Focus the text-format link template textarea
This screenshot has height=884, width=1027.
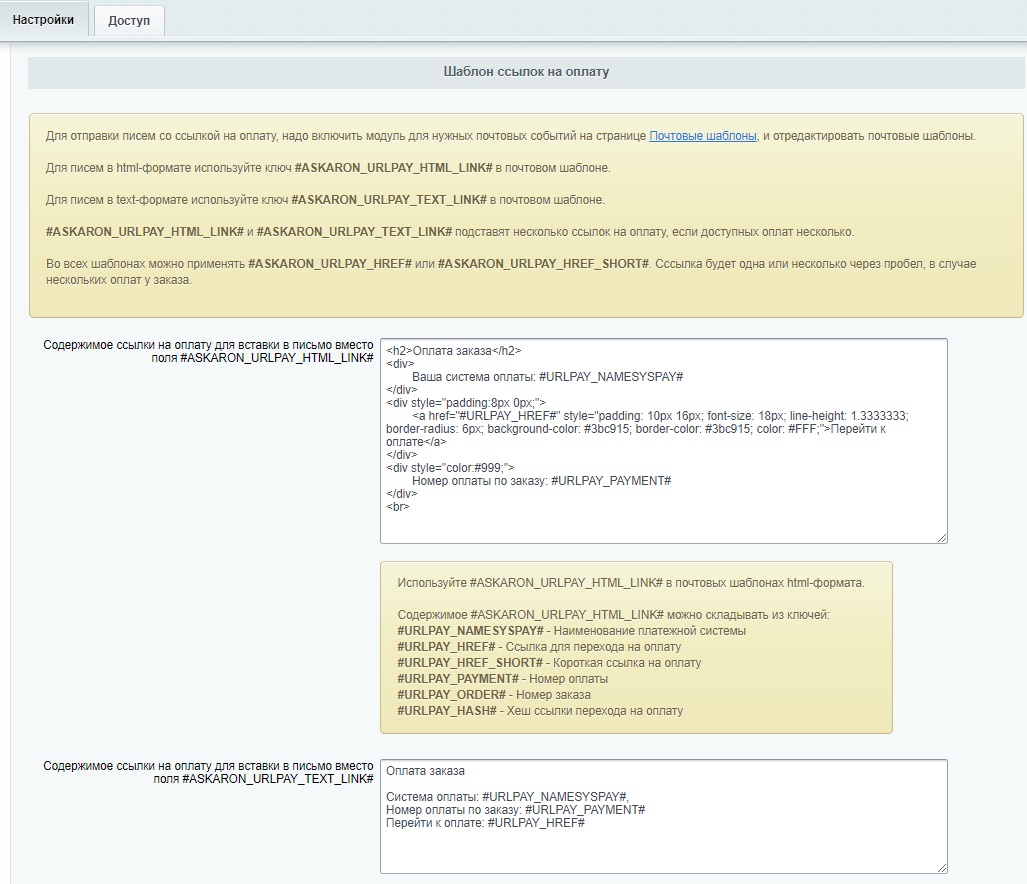pyautogui.click(x=662, y=845)
